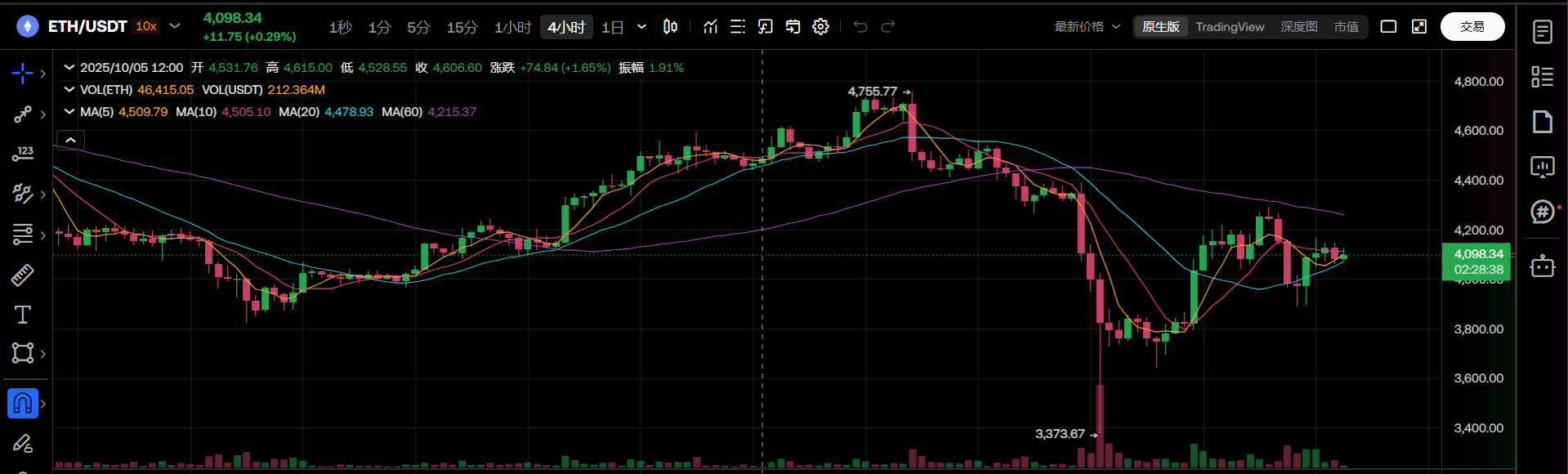Select the crosshair cursor tool
Image resolution: width=1568 pixels, height=474 pixels.
pos(22,74)
